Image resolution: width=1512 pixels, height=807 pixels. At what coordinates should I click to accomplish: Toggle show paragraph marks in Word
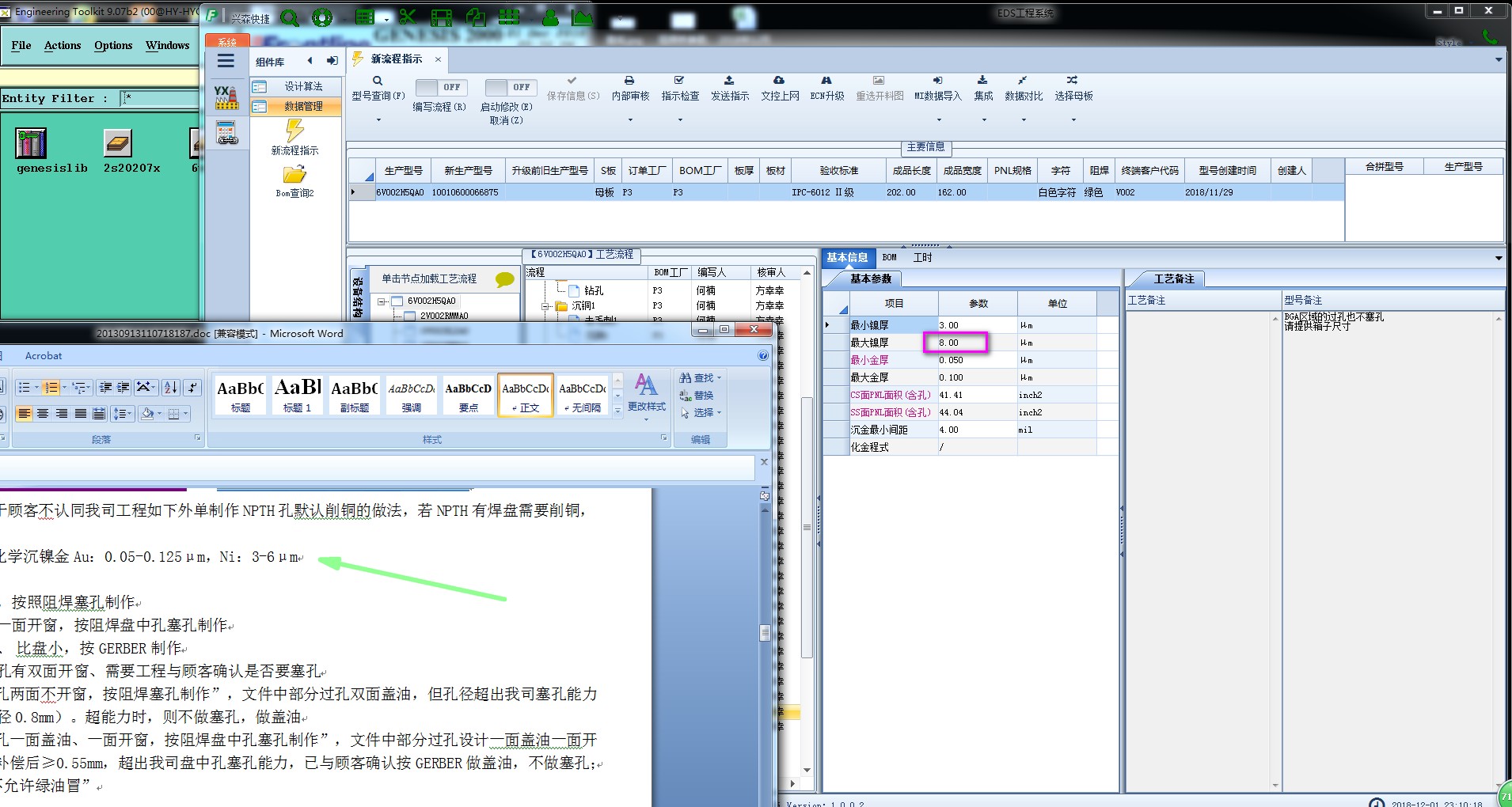pos(192,388)
